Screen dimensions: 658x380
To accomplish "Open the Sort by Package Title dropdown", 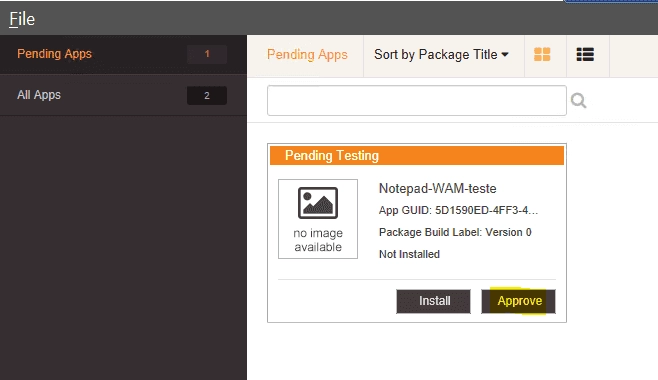I will (x=441, y=55).
